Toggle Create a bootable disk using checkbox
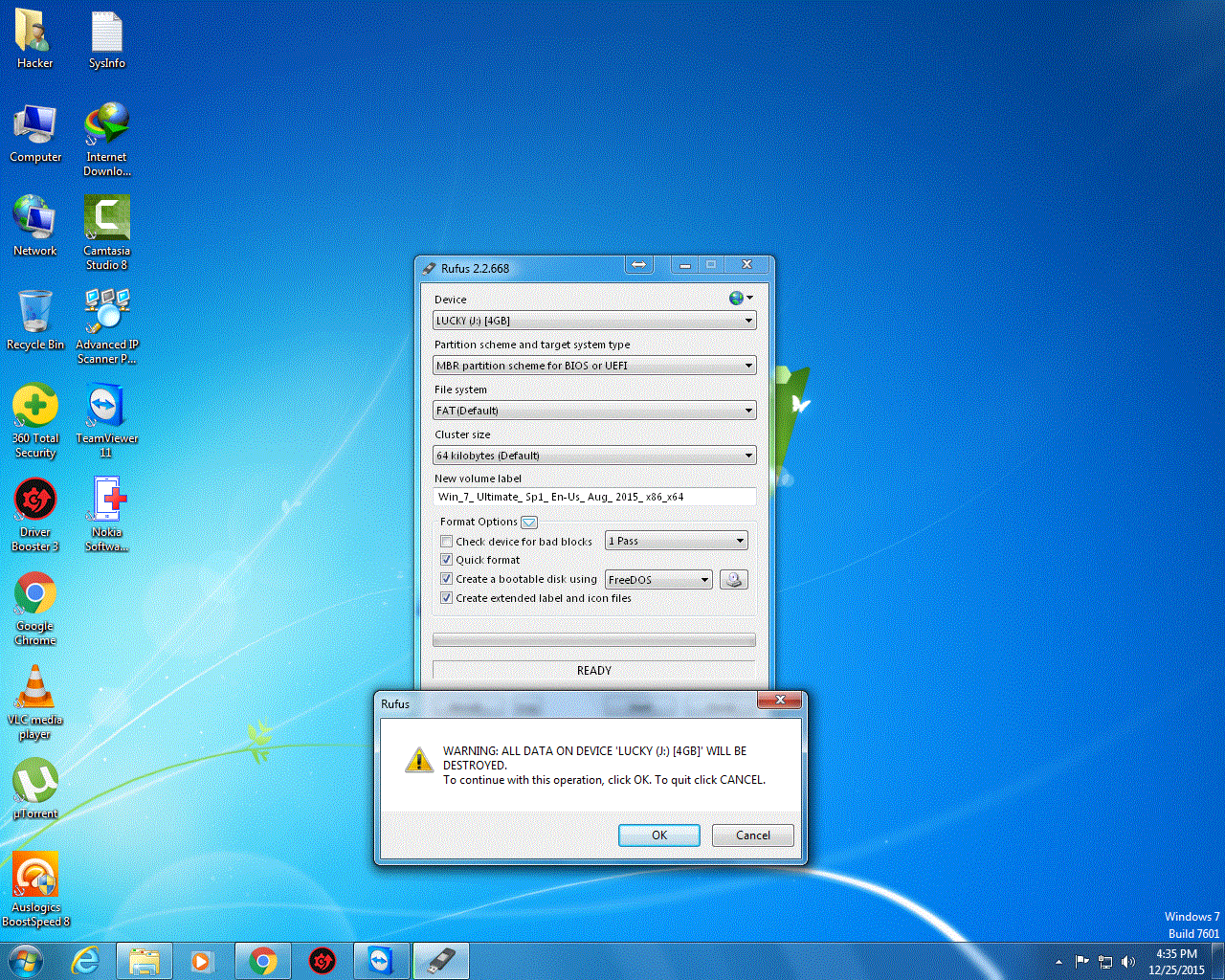The height and width of the screenshot is (980, 1225). (446, 579)
